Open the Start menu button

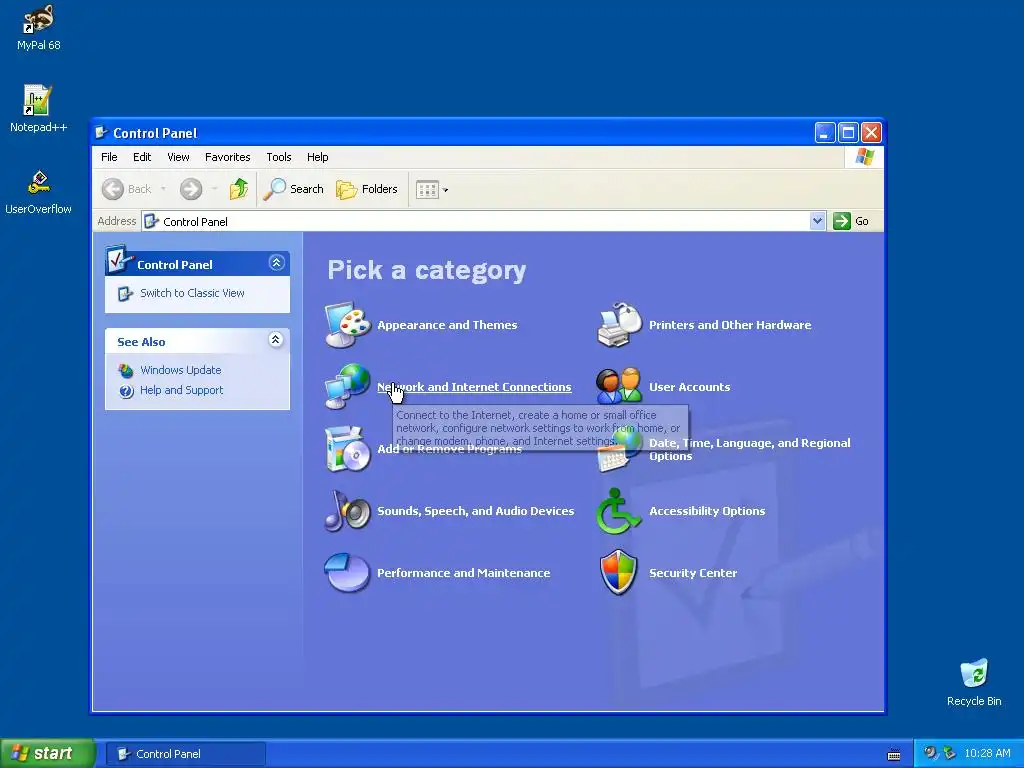[x=48, y=754]
